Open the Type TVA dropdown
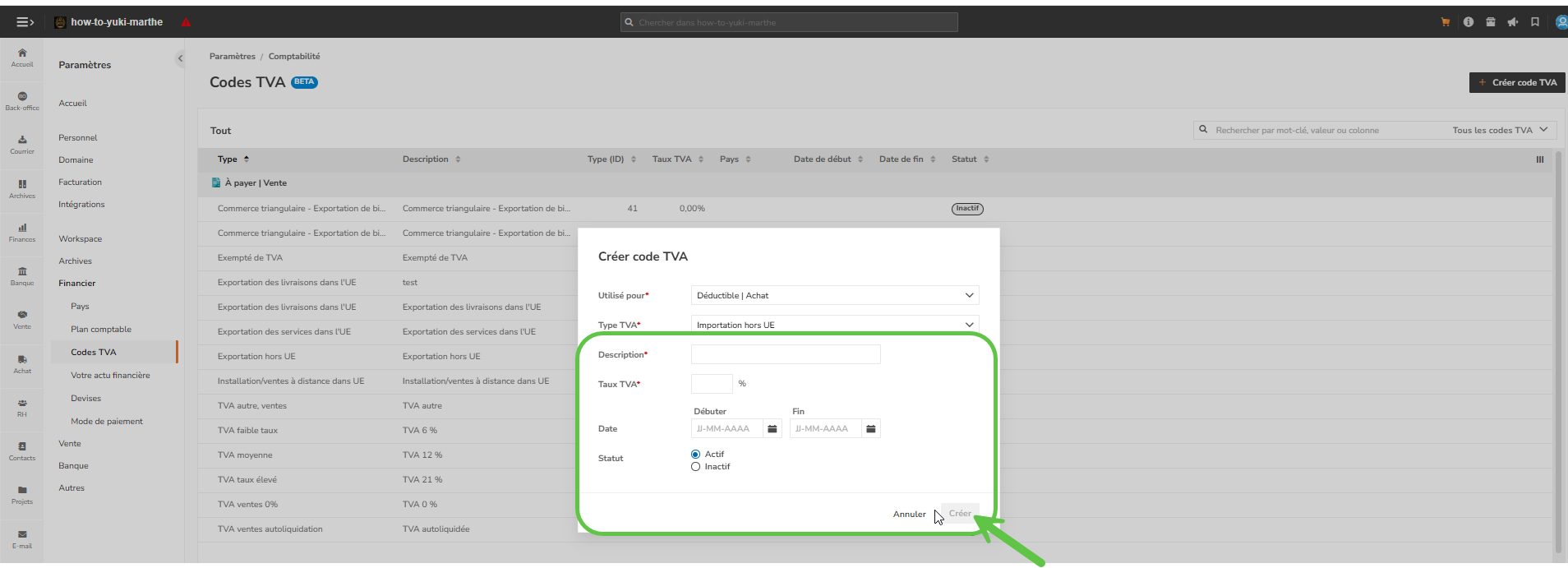 (x=835, y=325)
